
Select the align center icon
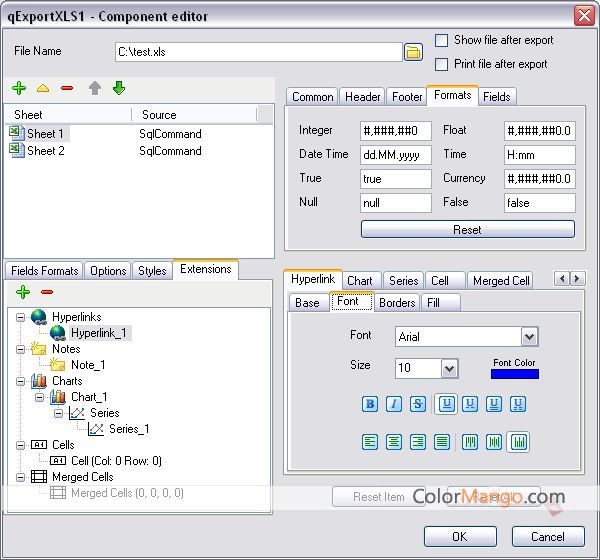click(394, 442)
